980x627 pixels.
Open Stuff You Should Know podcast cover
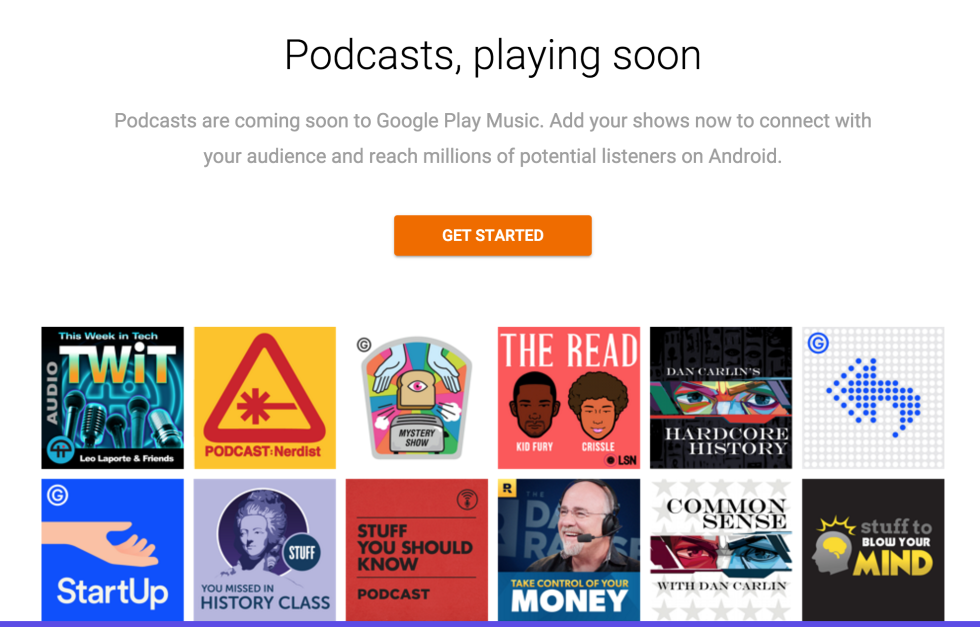click(x=417, y=550)
